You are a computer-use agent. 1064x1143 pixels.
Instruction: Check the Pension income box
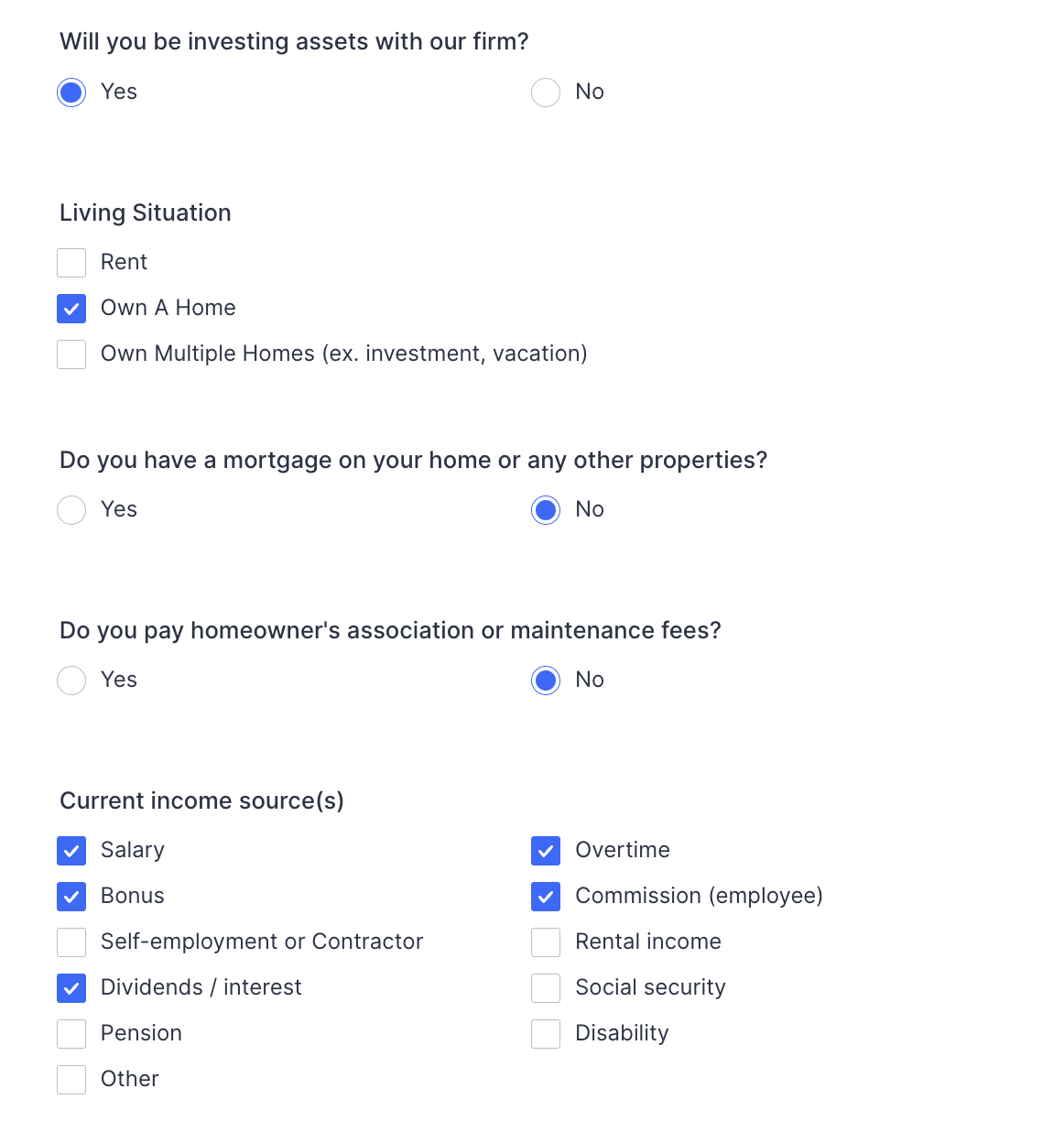pos(71,1034)
